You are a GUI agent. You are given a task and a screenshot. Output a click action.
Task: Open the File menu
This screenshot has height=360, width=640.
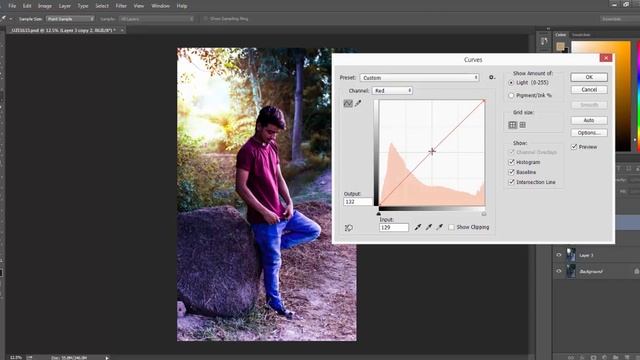12,6
